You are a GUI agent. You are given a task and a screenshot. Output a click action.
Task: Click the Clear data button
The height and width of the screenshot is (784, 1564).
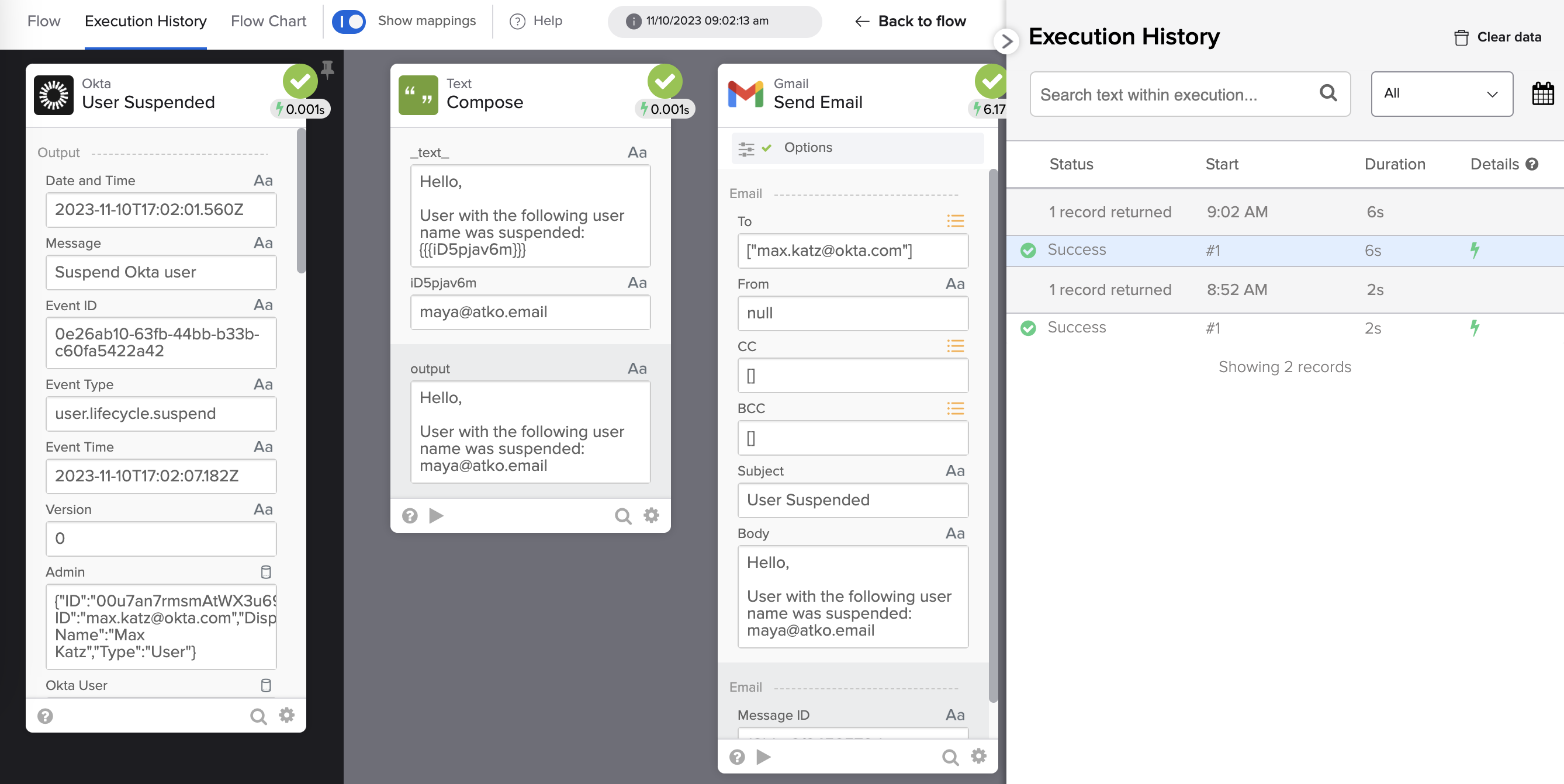[1498, 37]
